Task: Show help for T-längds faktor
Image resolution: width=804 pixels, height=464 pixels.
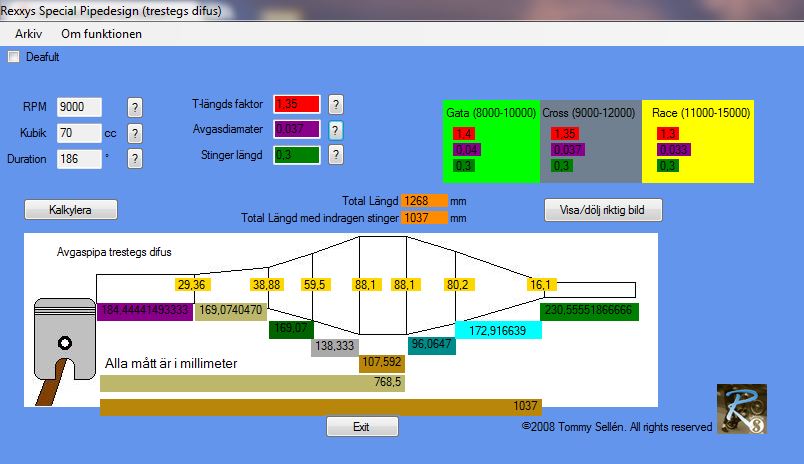Action: tap(335, 105)
